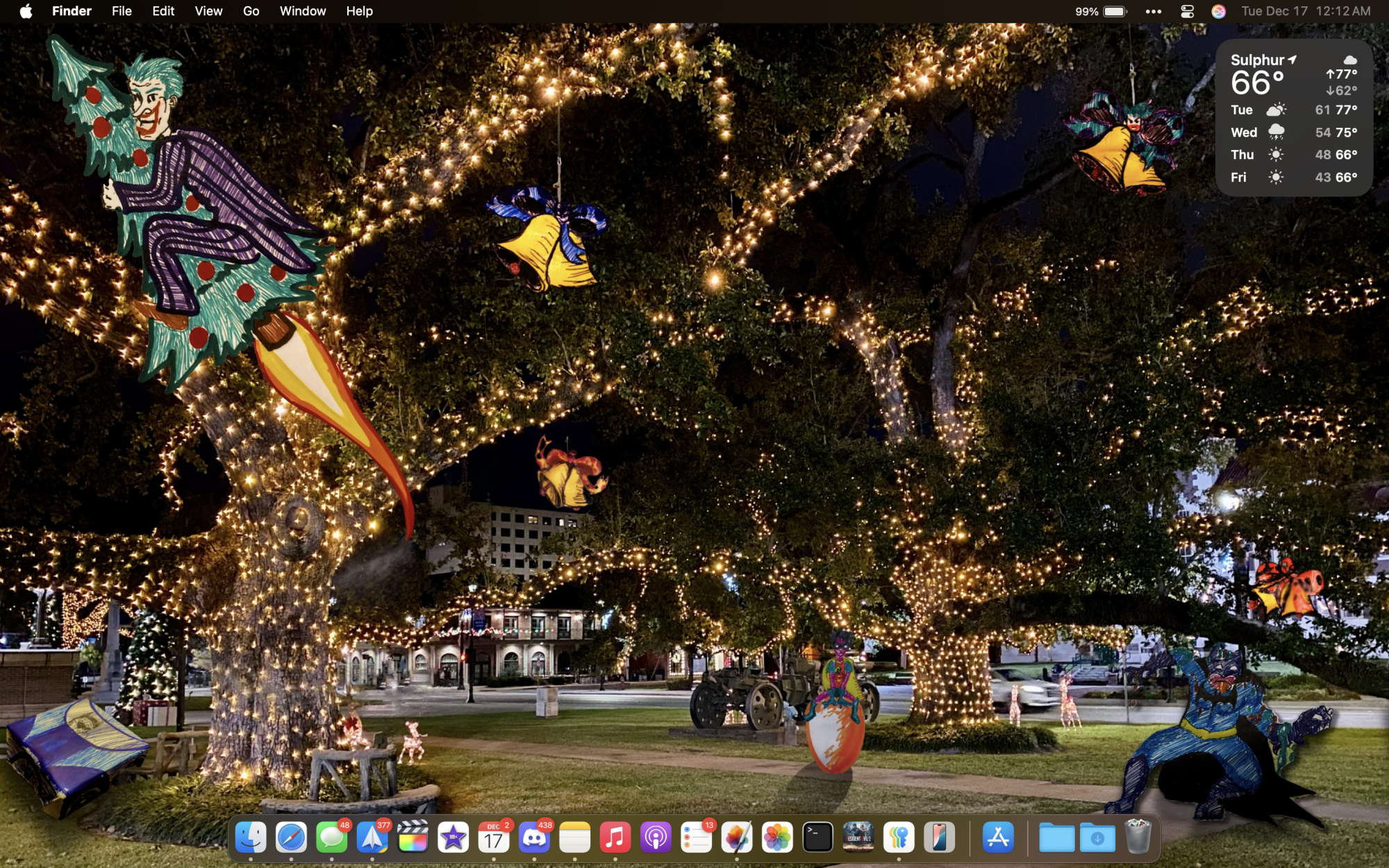Open the Podcasts app
This screenshot has width=1389, height=868.
click(x=656, y=837)
